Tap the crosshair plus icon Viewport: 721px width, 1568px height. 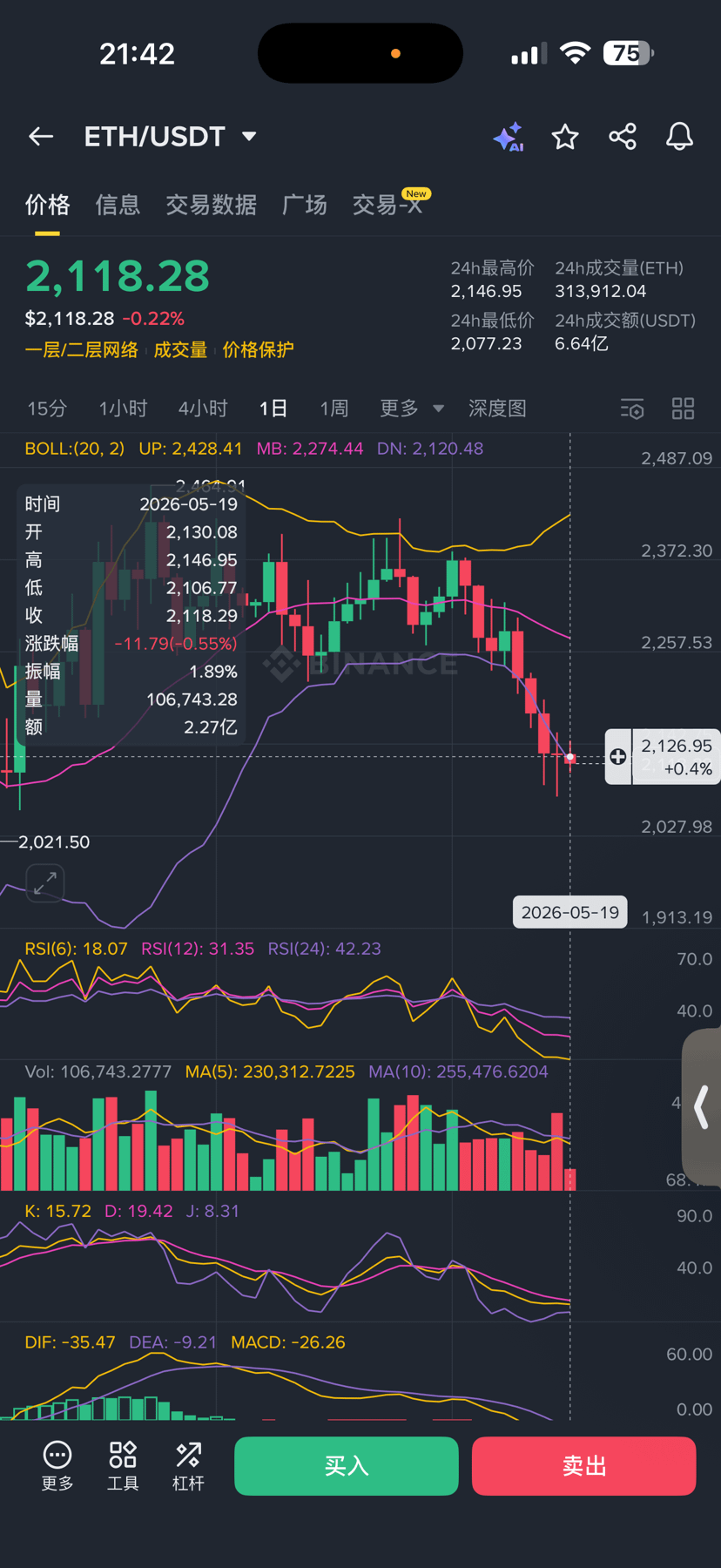point(618,757)
